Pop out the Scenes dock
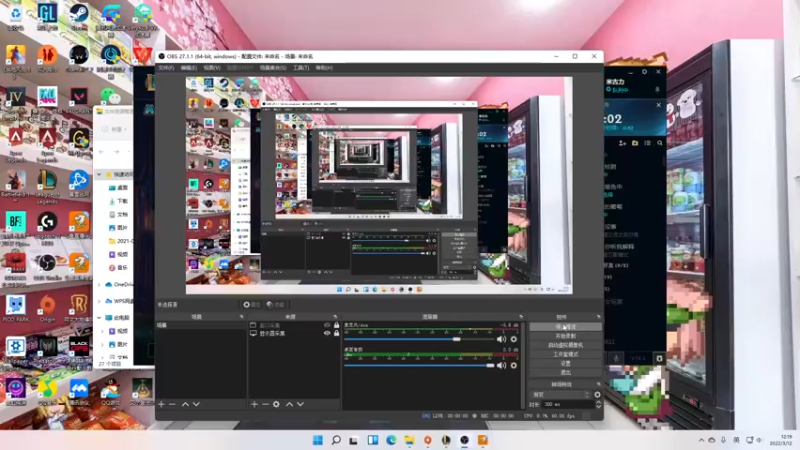This screenshot has width=800, height=450. click(242, 317)
